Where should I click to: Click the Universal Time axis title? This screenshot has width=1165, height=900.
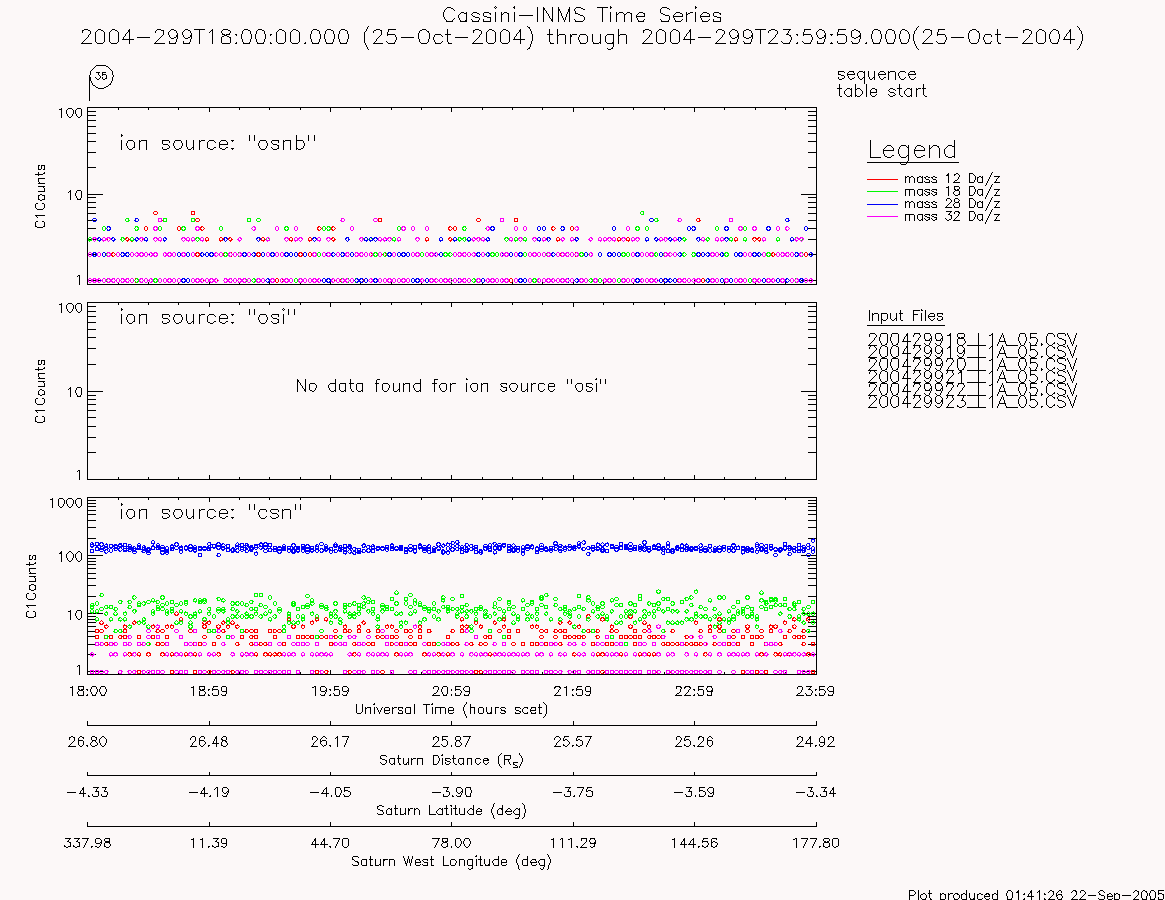pyautogui.click(x=452, y=710)
